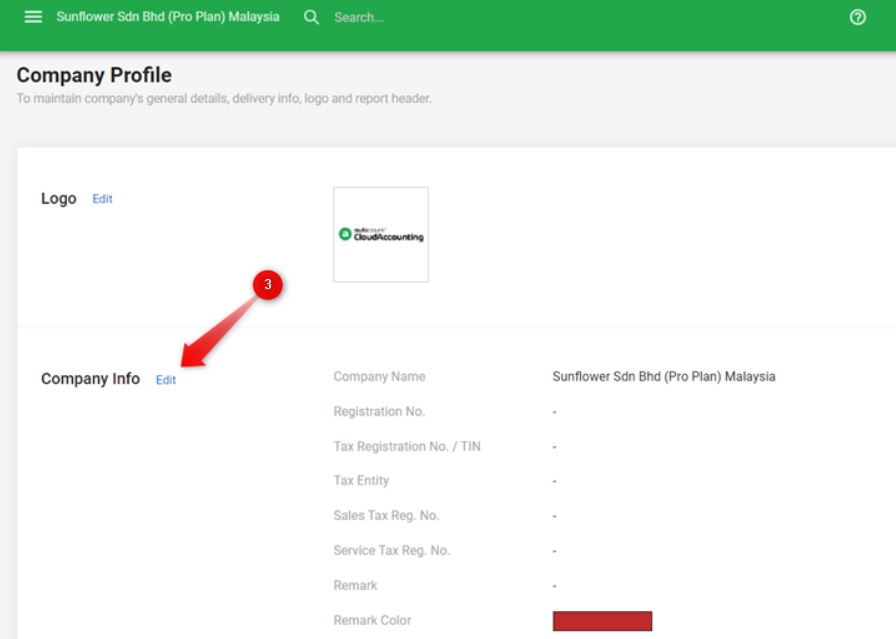Click Edit link next to Logo
The image size is (896, 639).
(102, 199)
